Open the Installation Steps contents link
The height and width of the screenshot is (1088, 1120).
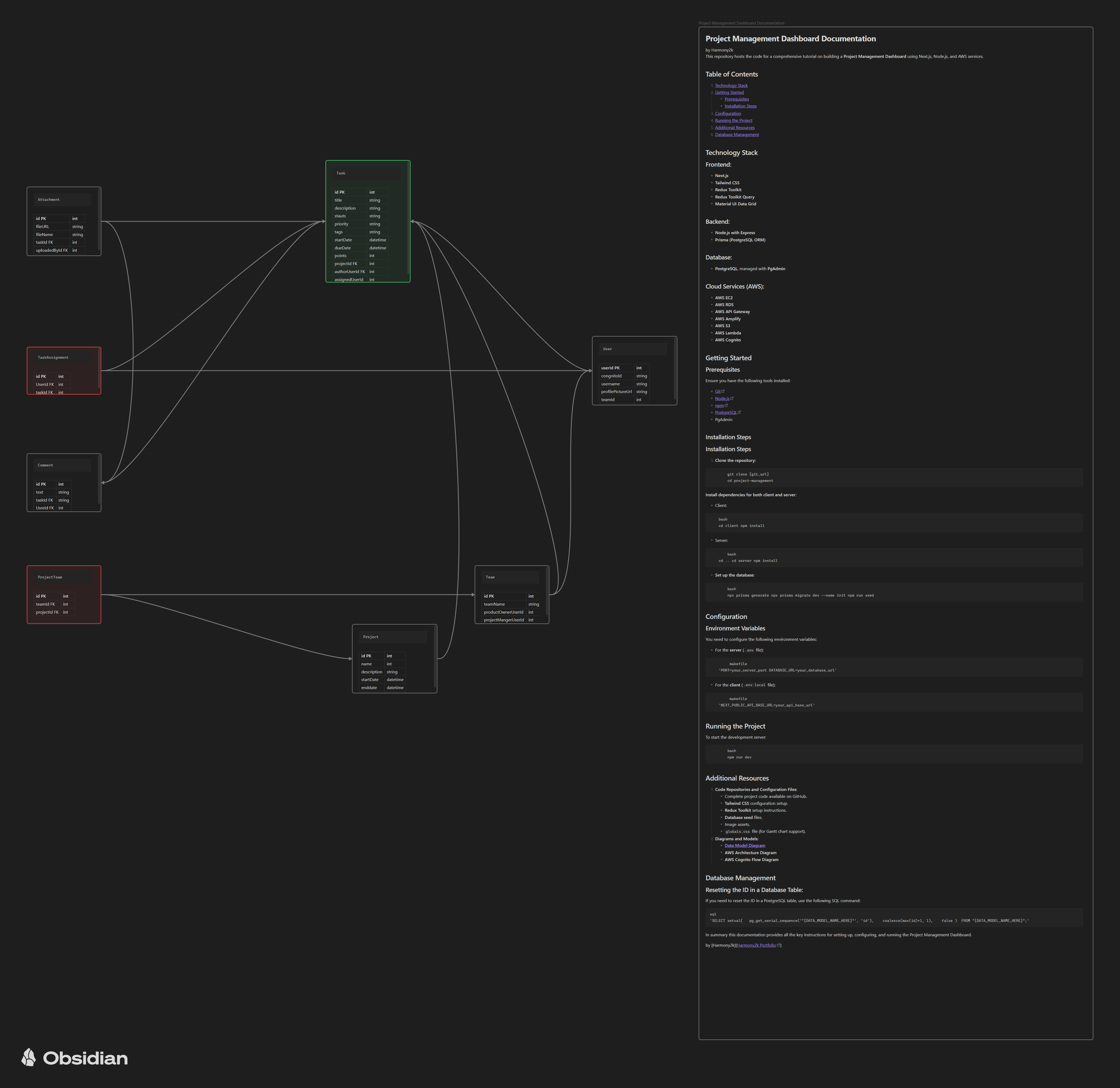click(x=741, y=106)
